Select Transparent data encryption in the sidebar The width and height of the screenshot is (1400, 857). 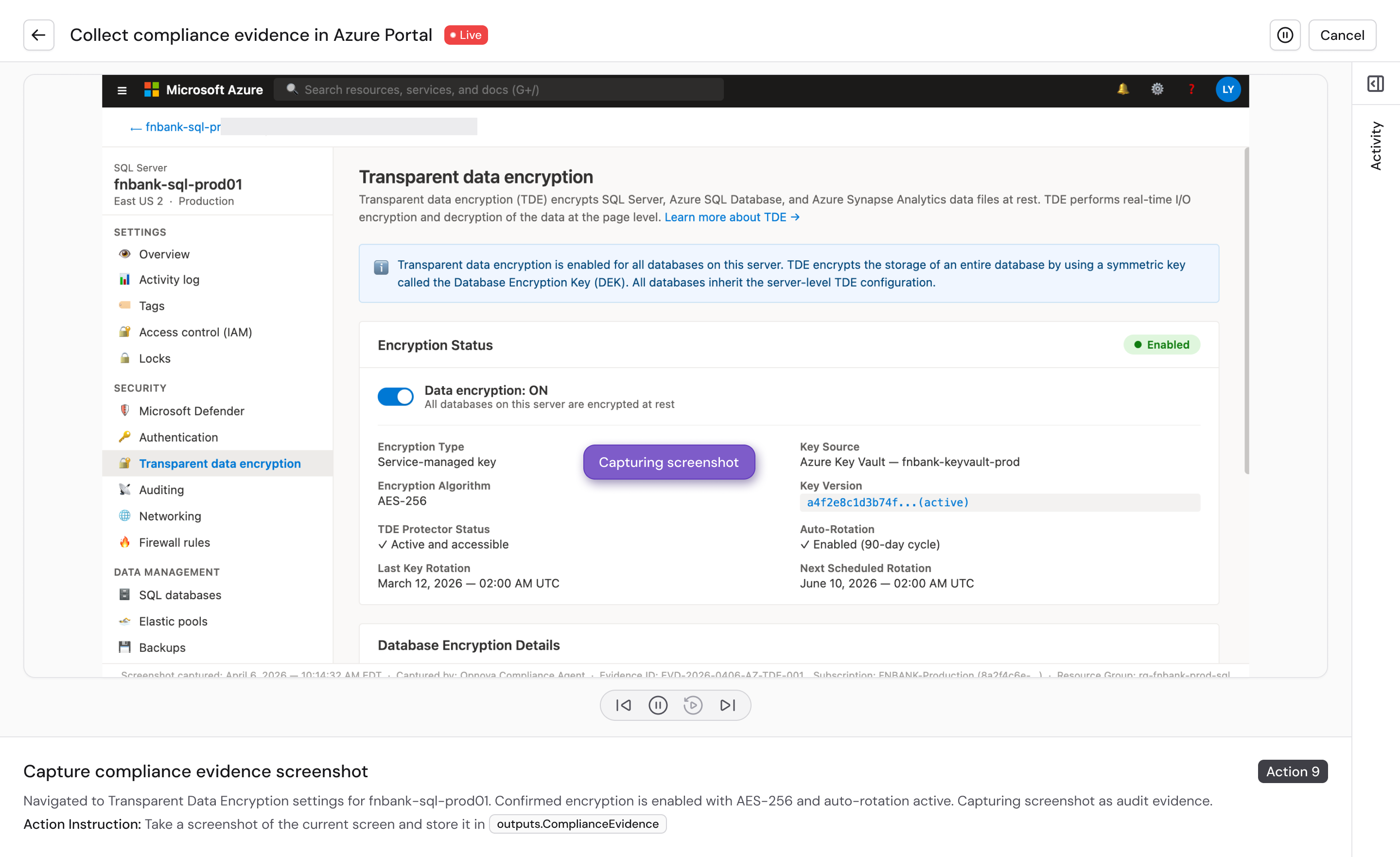[221, 463]
